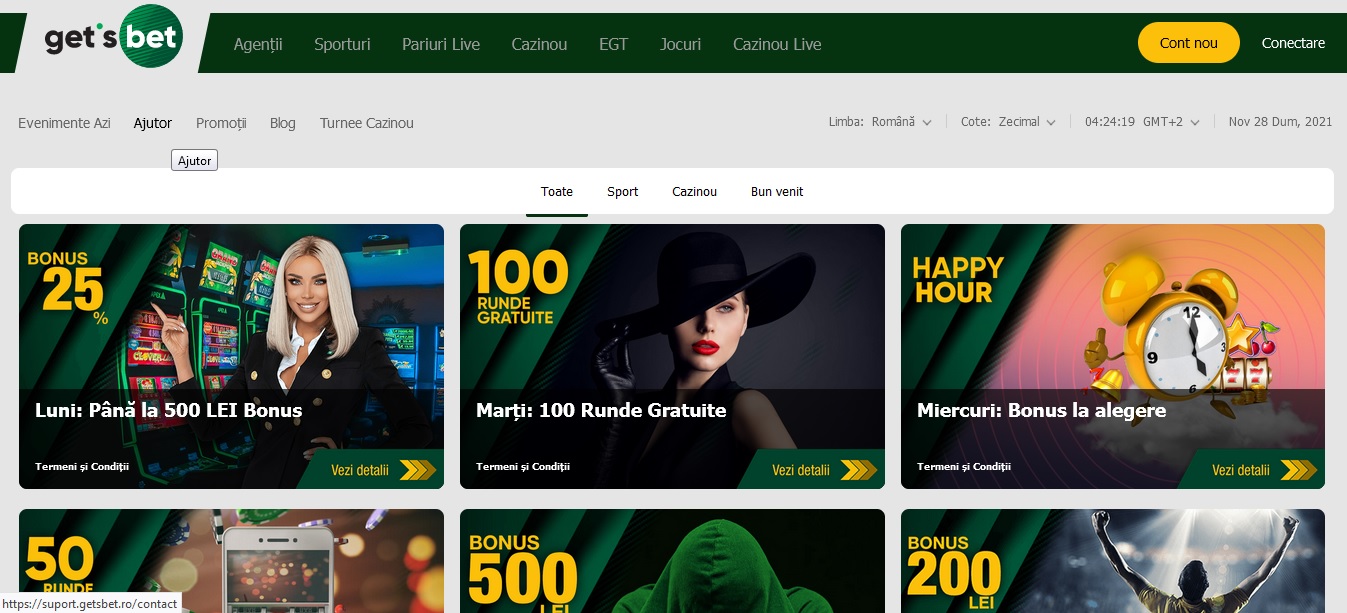
Task: Click the yellow arrows on the Luni card
Action: 418,470
